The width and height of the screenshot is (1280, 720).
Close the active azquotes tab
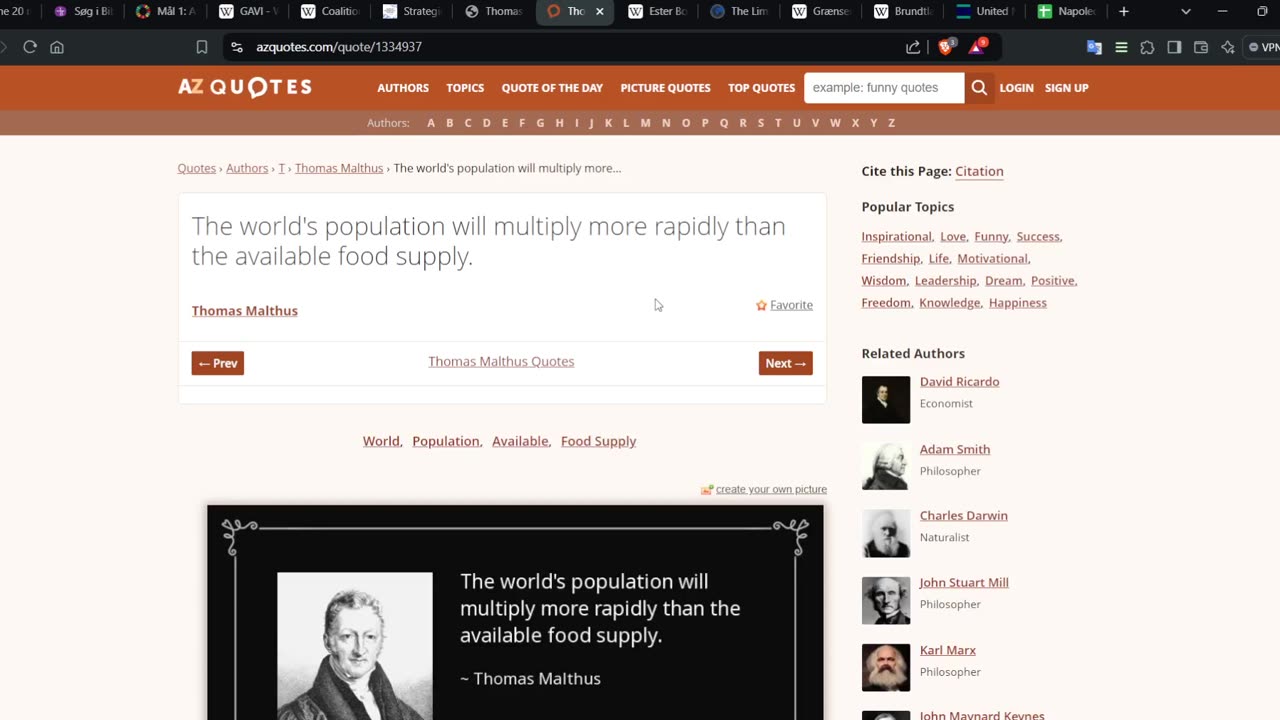[600, 12]
